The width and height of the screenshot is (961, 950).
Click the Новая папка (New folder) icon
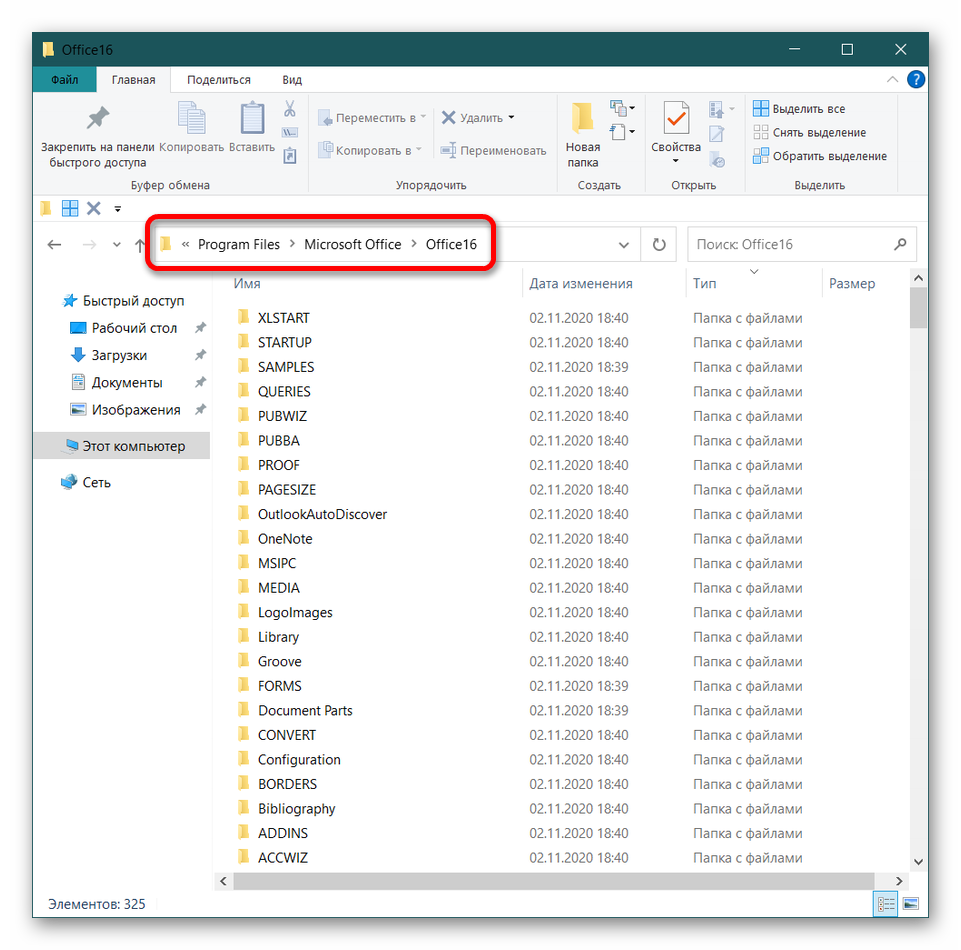tap(582, 118)
